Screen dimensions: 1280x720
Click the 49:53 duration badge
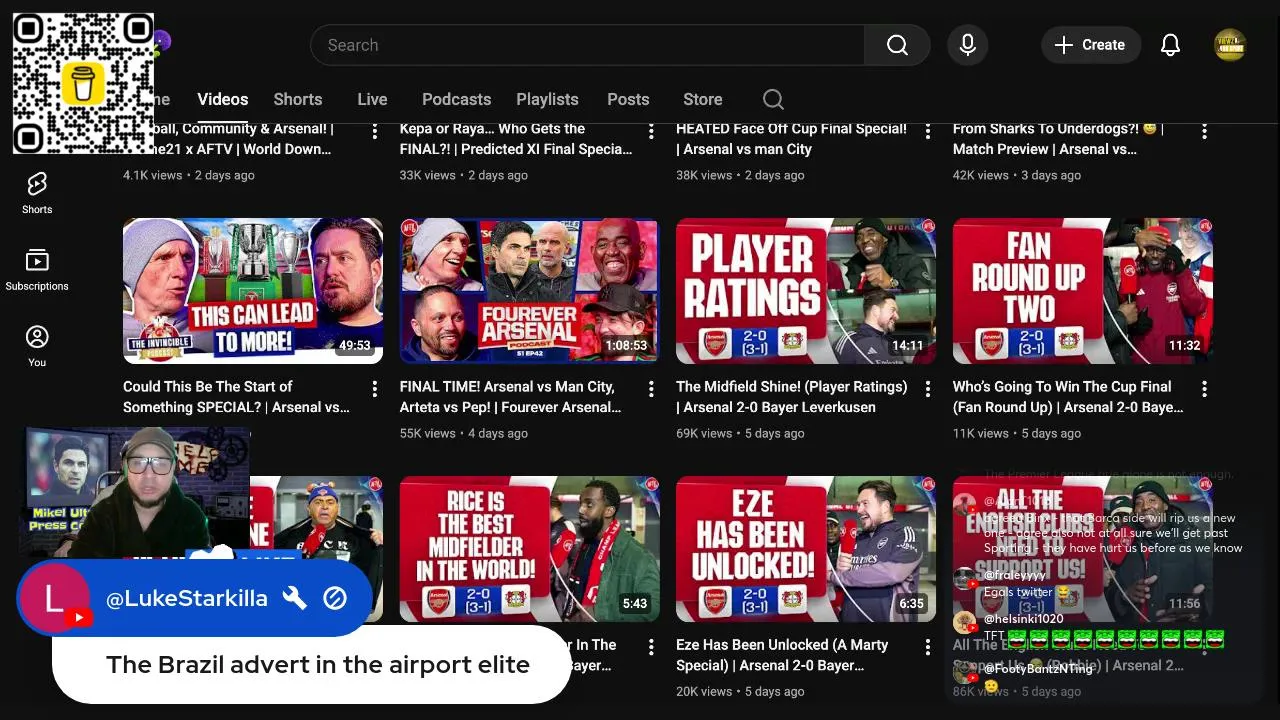[x=355, y=345]
